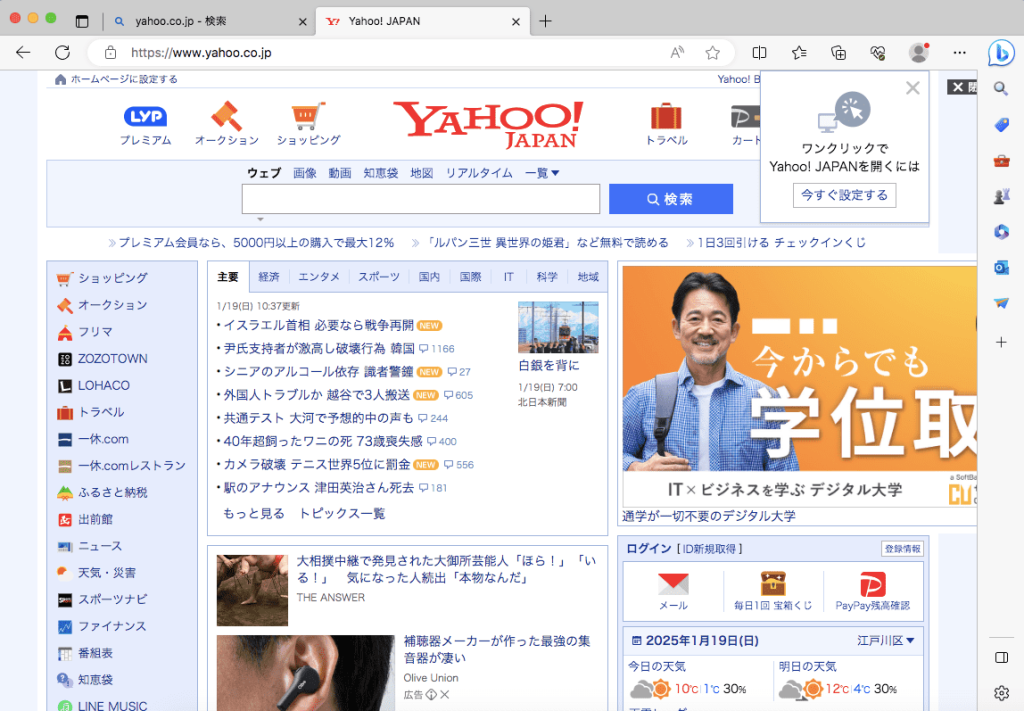1024x711 pixels.
Task: Switch to 国際 news tab
Action: point(470,277)
